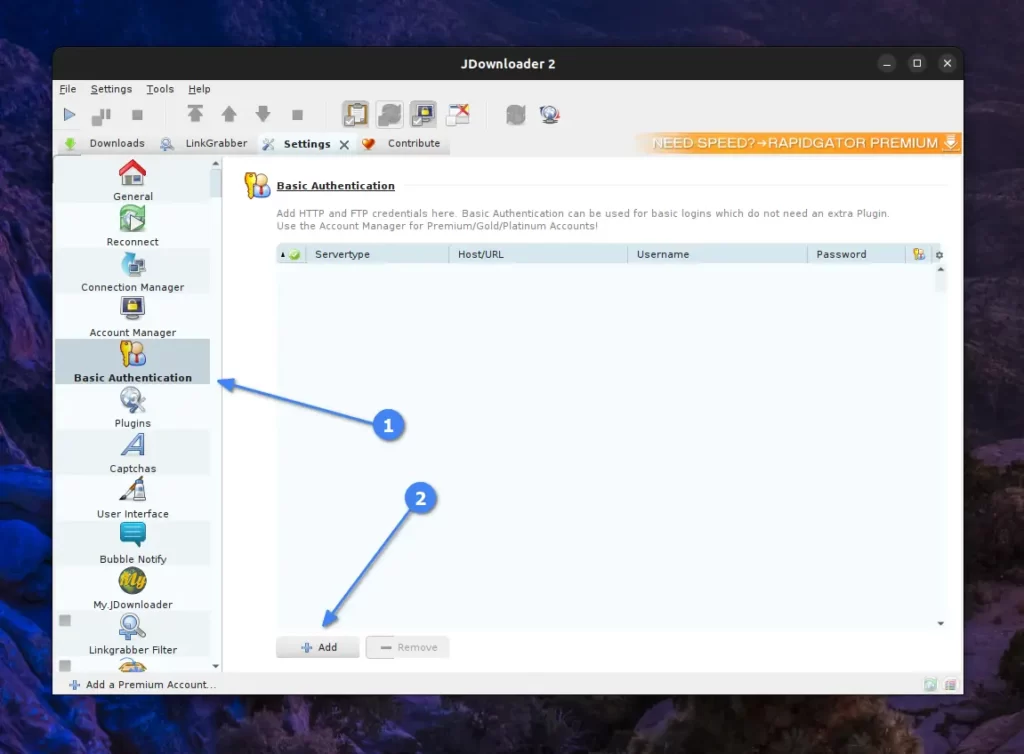This screenshot has height=754, width=1024.
Task: Toggle clipboard observer in the toolbar
Action: click(356, 114)
